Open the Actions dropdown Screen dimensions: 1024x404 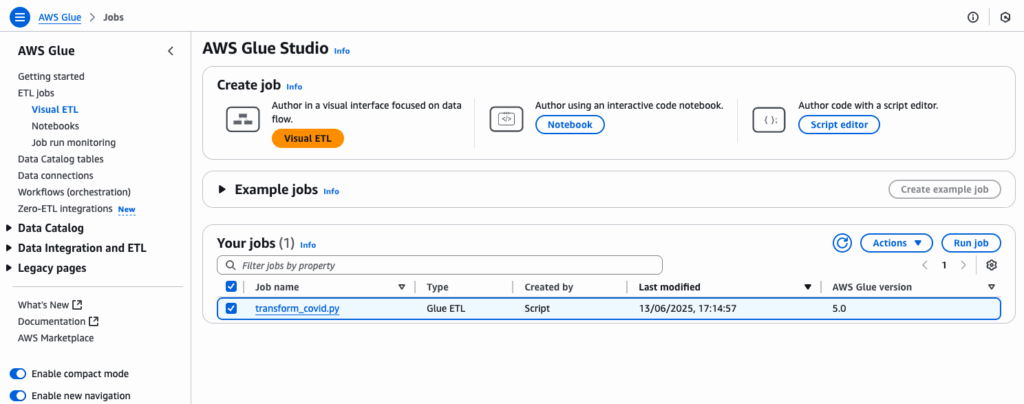[896, 243]
